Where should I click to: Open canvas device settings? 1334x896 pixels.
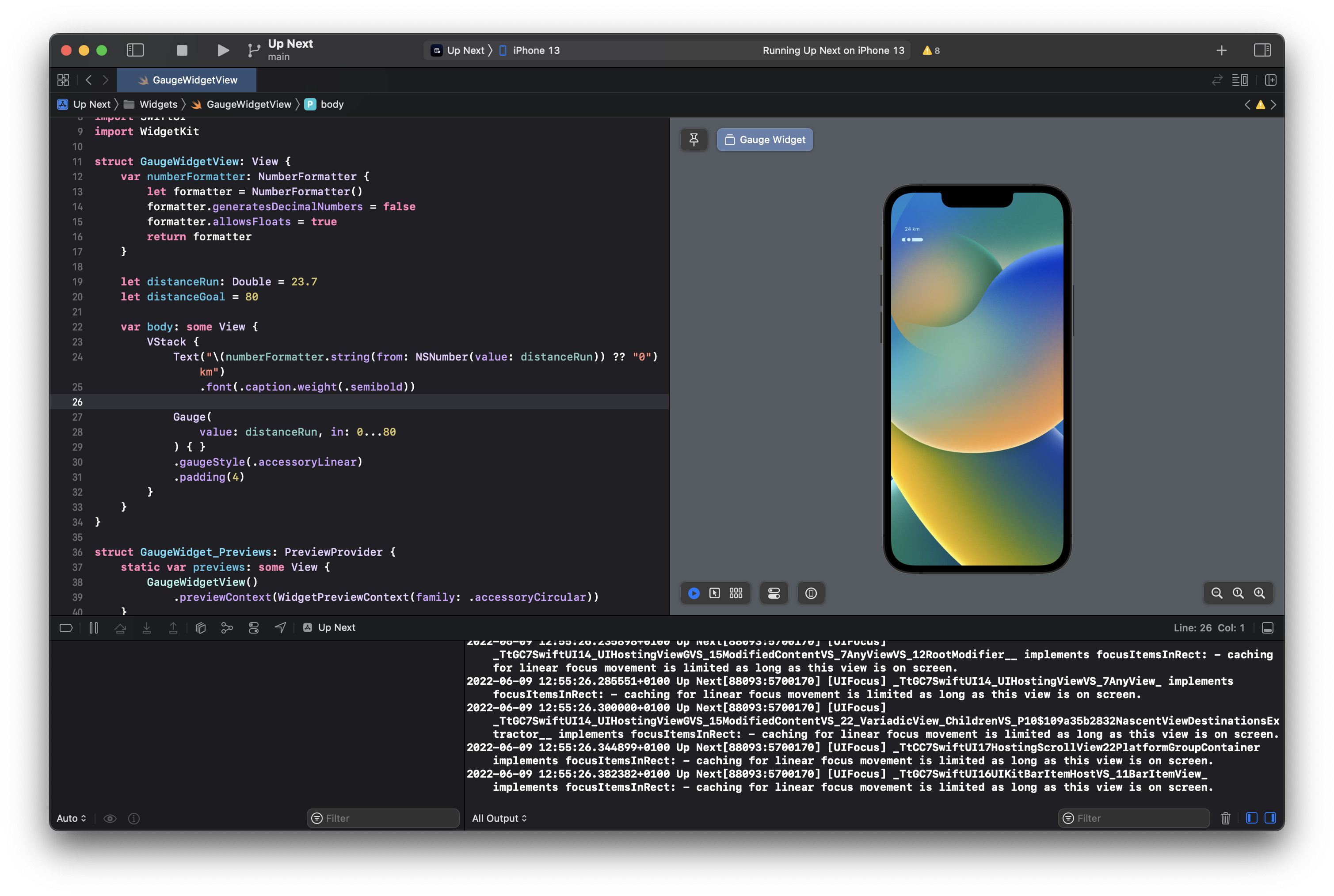(x=774, y=593)
